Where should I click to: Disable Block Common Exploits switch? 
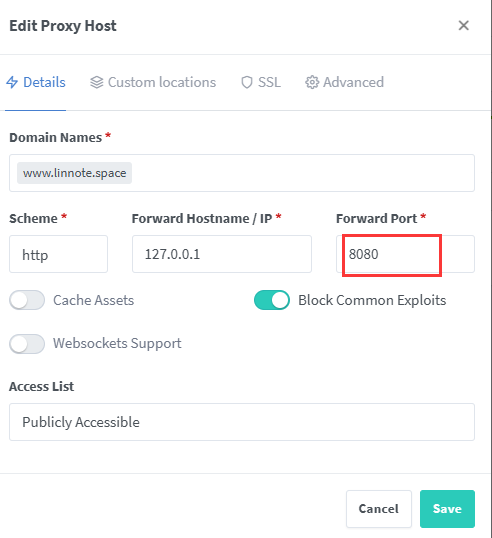(x=272, y=300)
